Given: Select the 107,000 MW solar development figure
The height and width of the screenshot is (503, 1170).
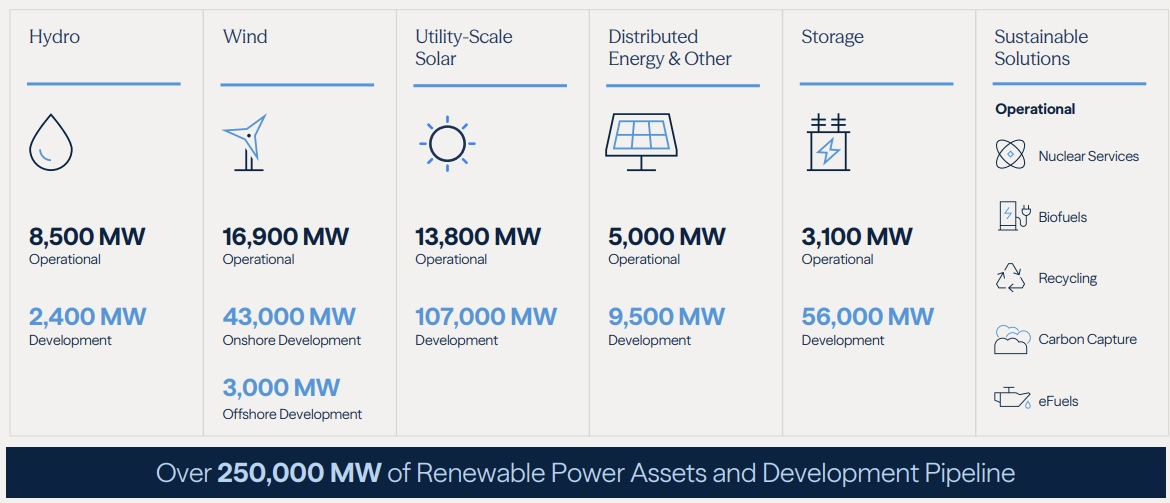Looking at the screenshot, I should (486, 316).
